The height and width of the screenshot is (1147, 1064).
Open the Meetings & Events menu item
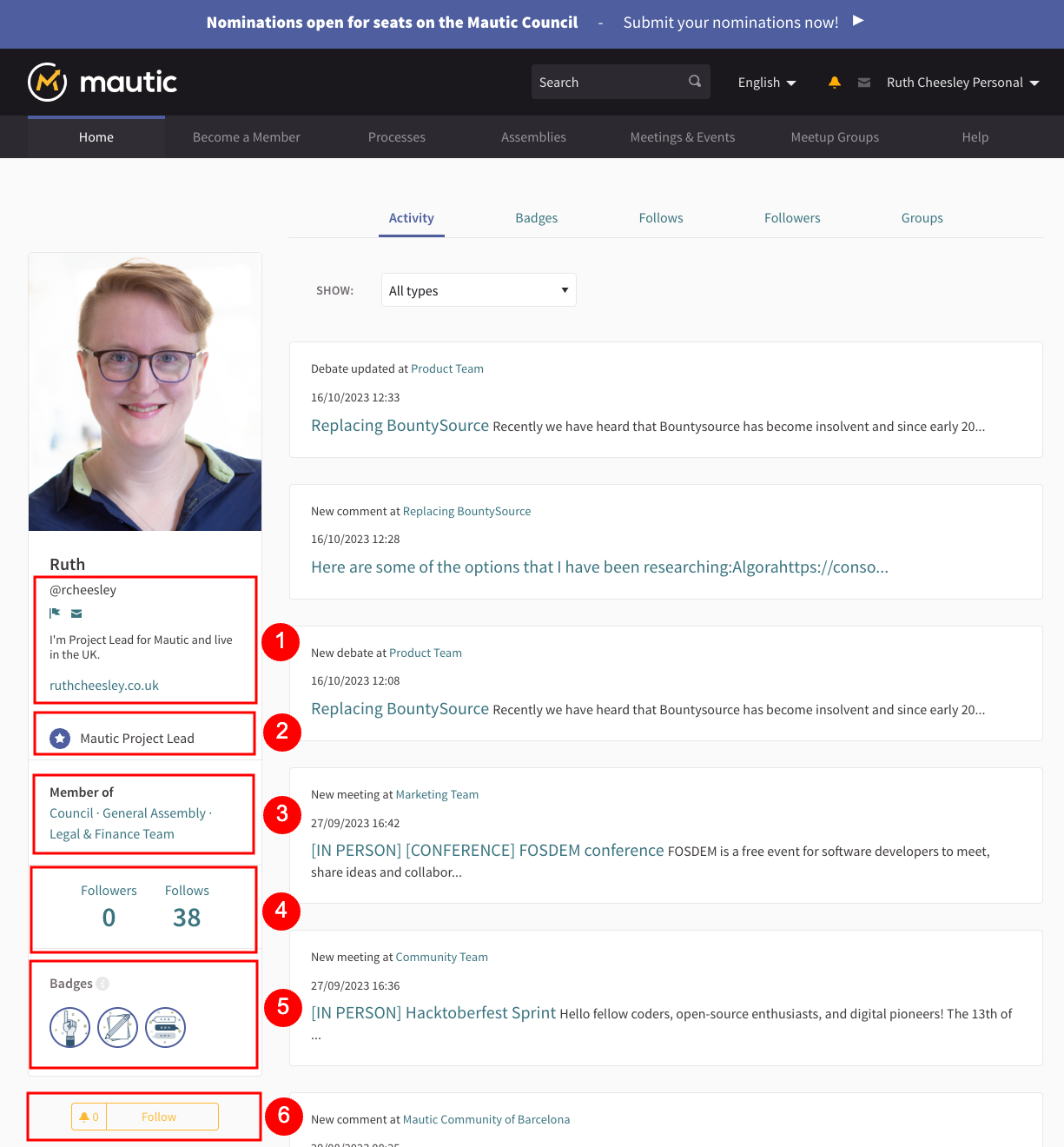click(x=682, y=137)
